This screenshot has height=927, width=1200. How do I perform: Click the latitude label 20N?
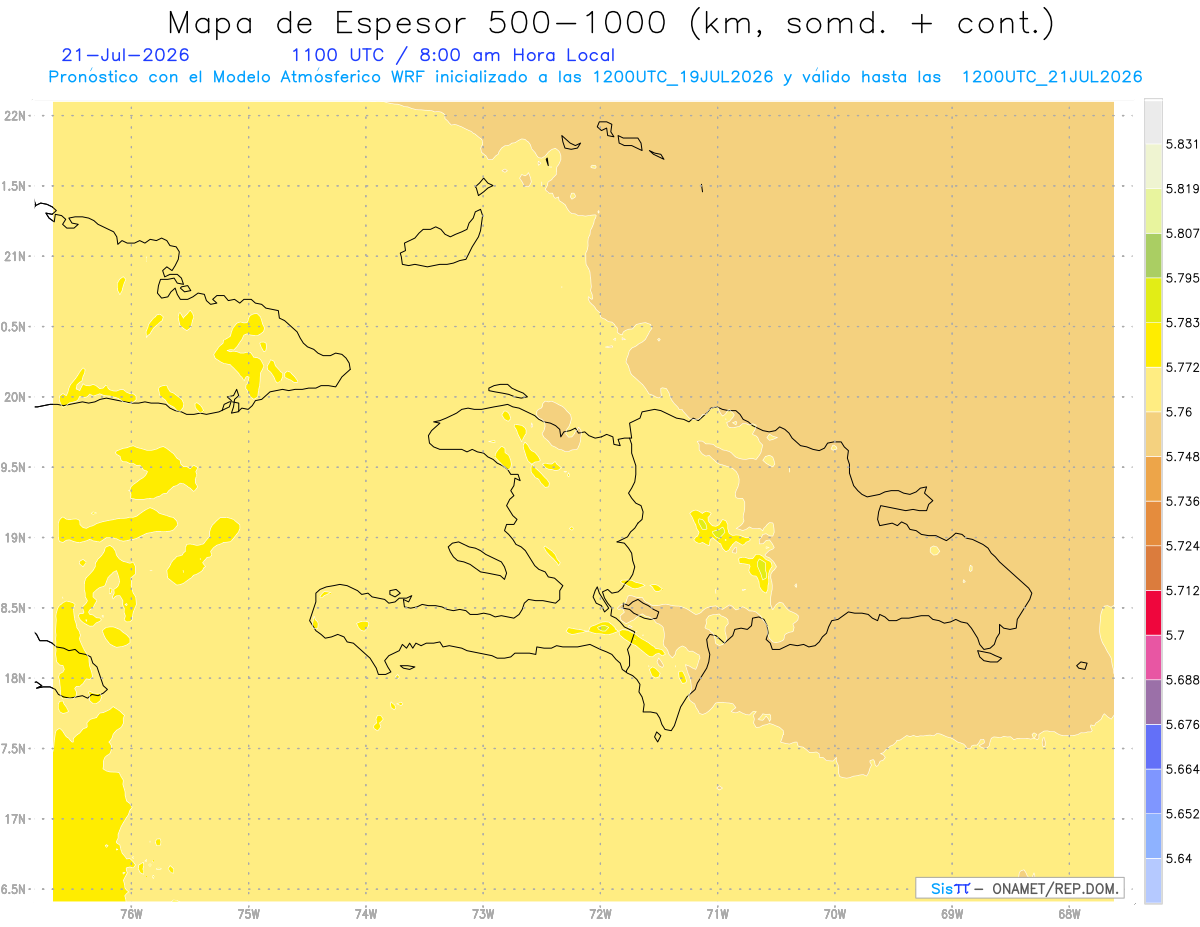pyautogui.click(x=14, y=397)
